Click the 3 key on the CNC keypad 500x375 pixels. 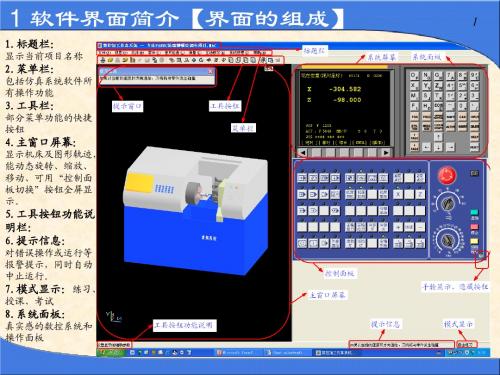click(474, 96)
